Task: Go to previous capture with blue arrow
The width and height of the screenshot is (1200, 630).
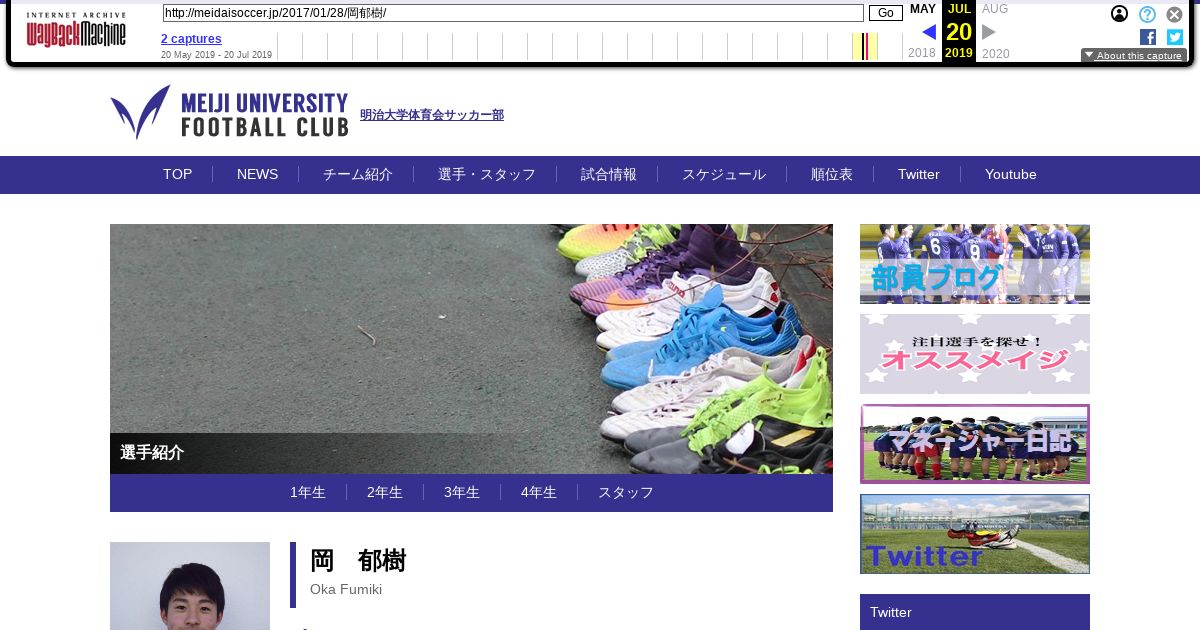Action: 929,32
